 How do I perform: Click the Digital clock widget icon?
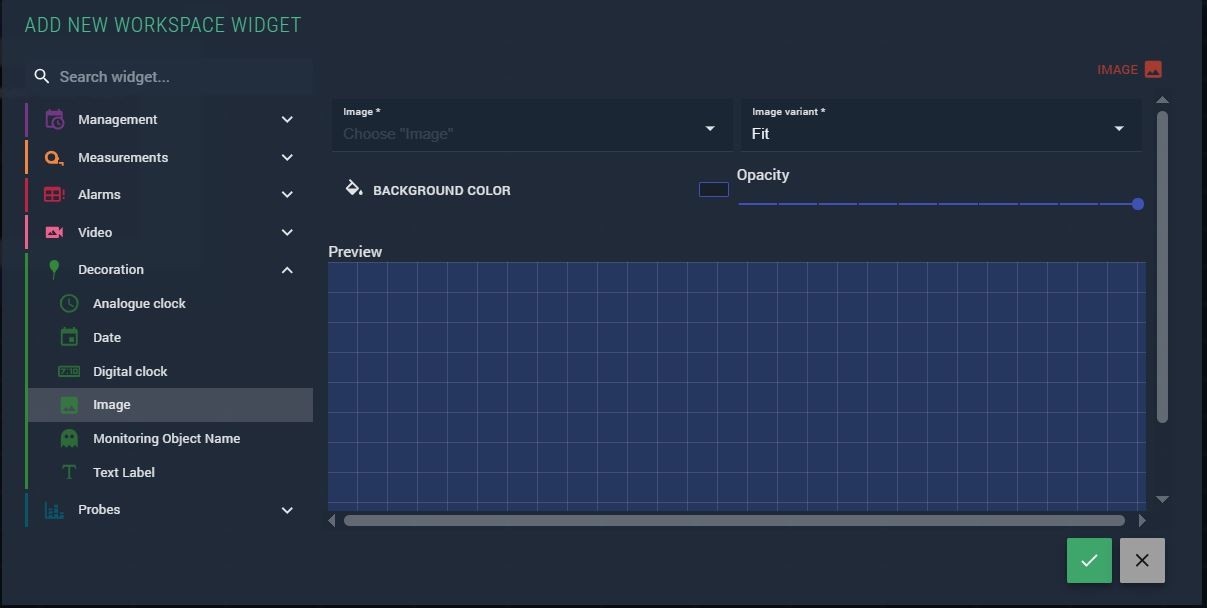(69, 371)
